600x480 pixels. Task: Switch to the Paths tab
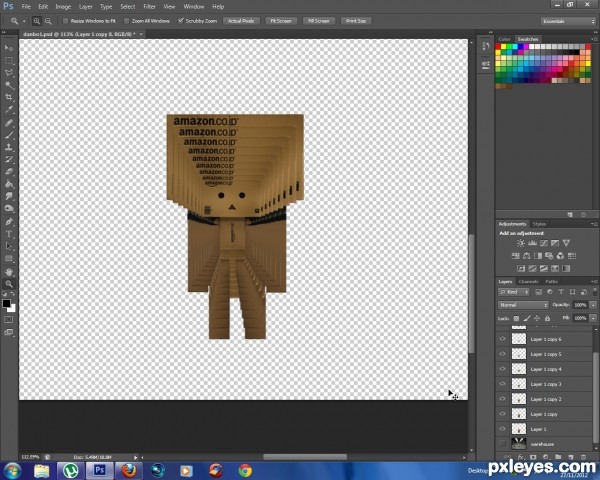[551, 281]
